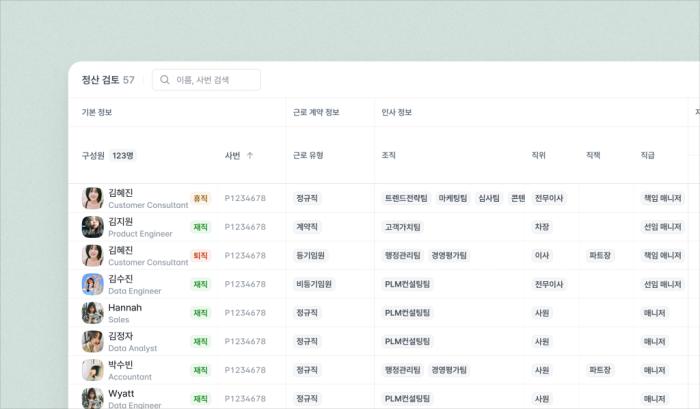Click the 계약직 tag
The width and height of the screenshot is (700, 409).
click(307, 227)
